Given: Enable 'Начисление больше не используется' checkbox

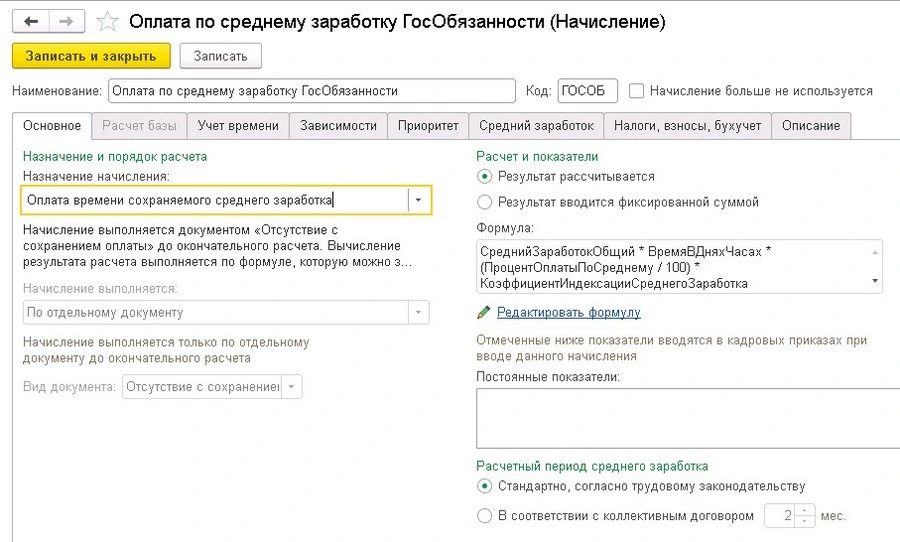Looking at the screenshot, I should coord(637,90).
